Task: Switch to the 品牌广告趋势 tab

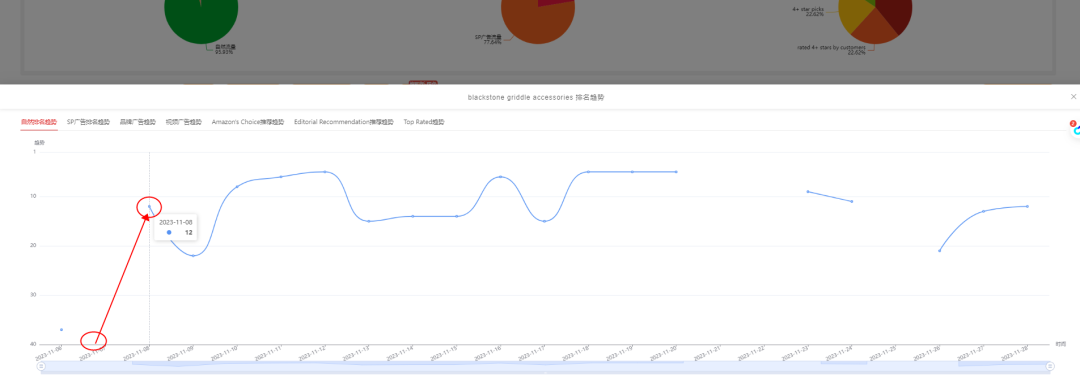Action: (x=138, y=122)
